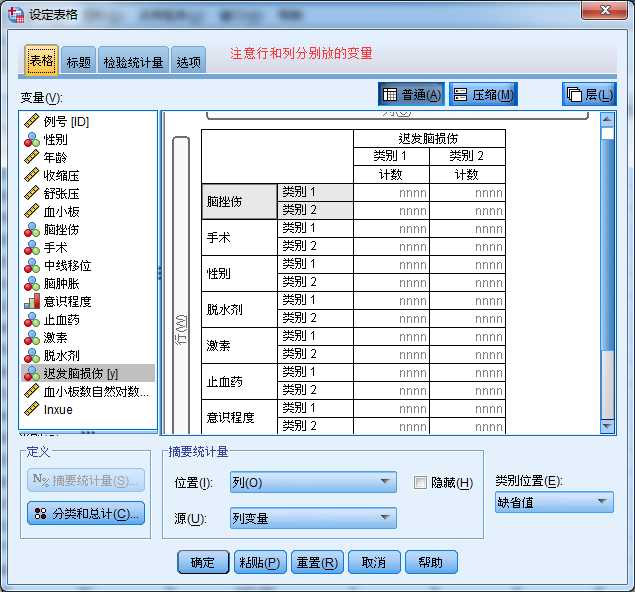
Task: Click the compact icon on 压缩(M) button
Action: click(460, 94)
